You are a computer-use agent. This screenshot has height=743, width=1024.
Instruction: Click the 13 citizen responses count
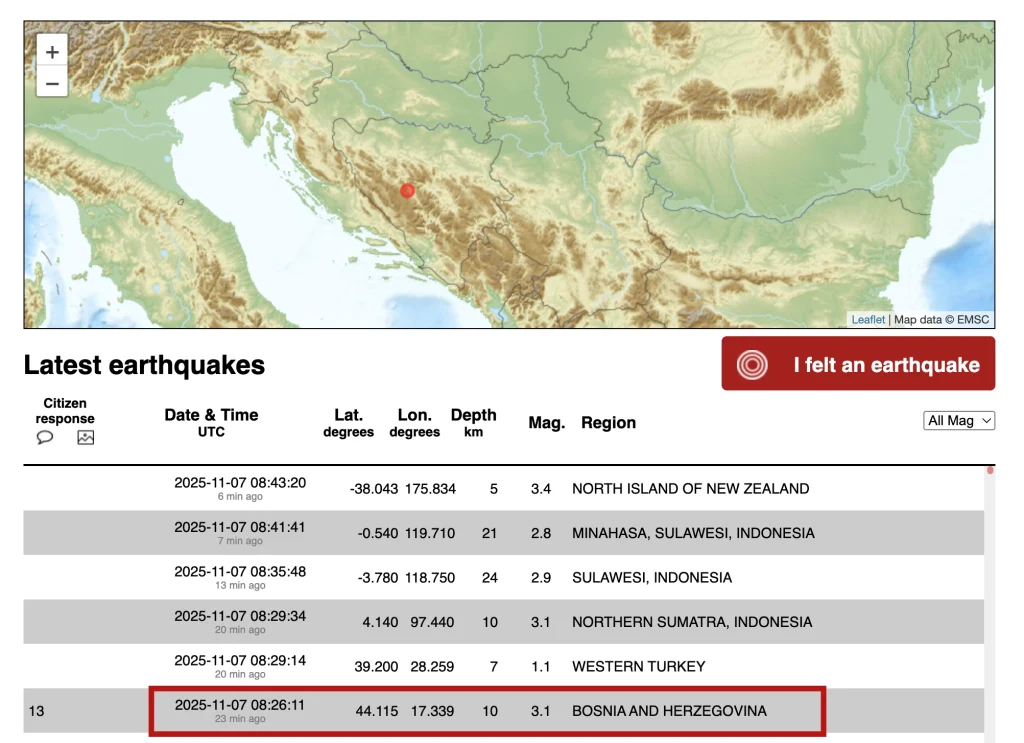(37, 711)
